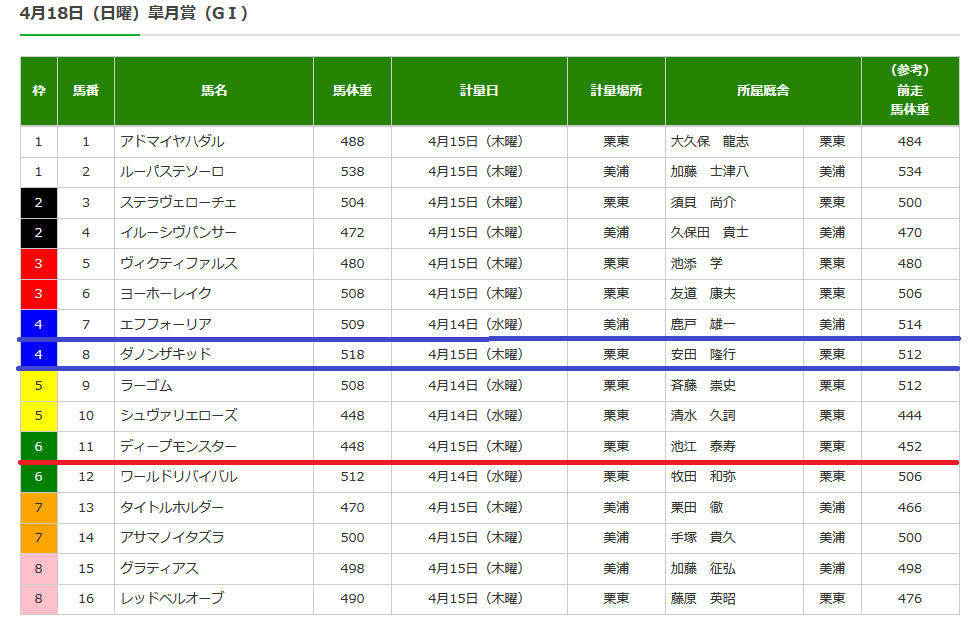Click yellow frame 5 cell for ラーゴム
980x628 pixels.
39,386
